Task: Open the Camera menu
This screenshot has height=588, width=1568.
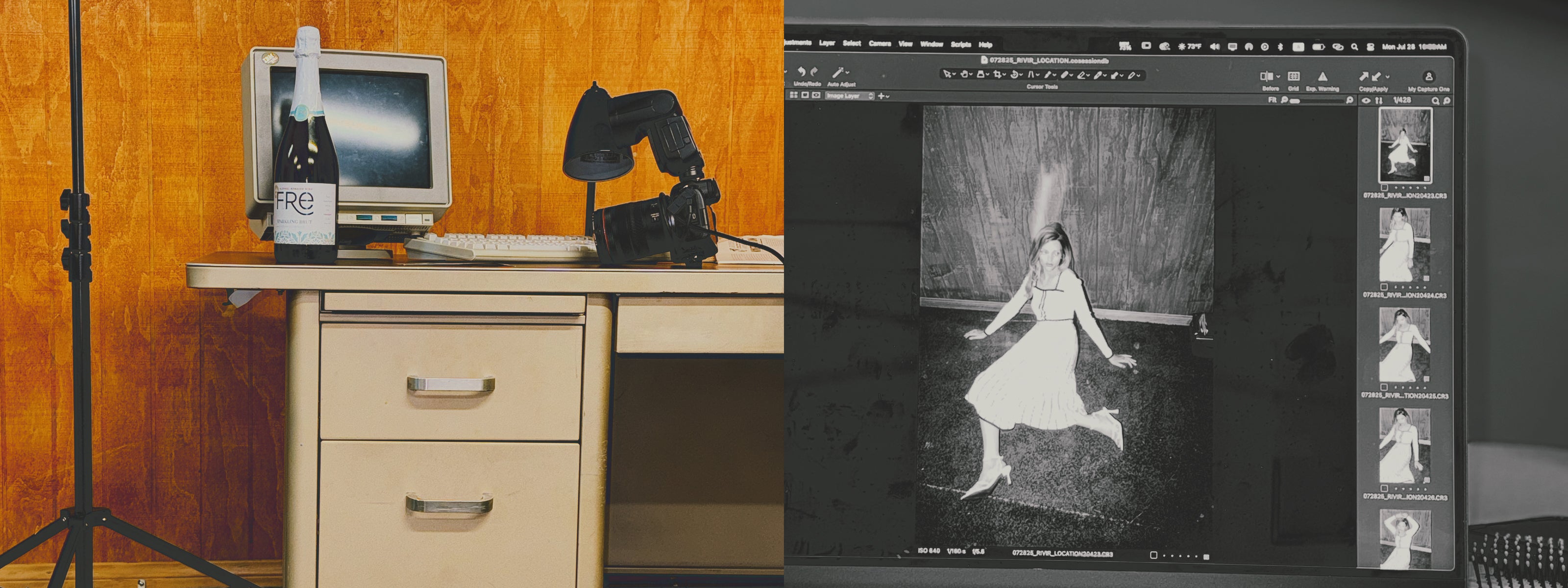Action: point(880,43)
